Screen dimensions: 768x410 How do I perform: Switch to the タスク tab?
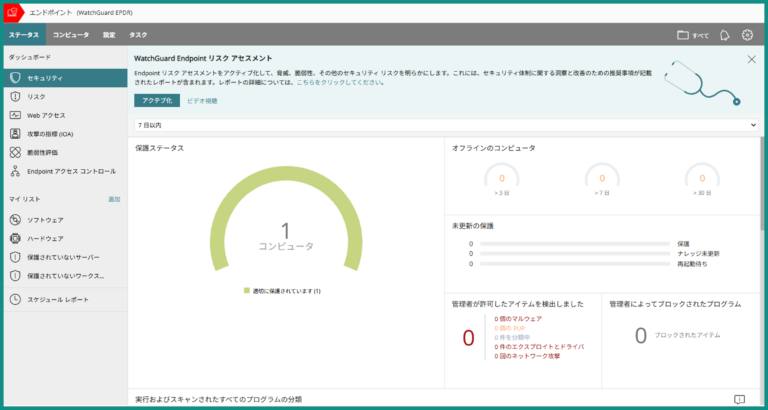(x=138, y=35)
